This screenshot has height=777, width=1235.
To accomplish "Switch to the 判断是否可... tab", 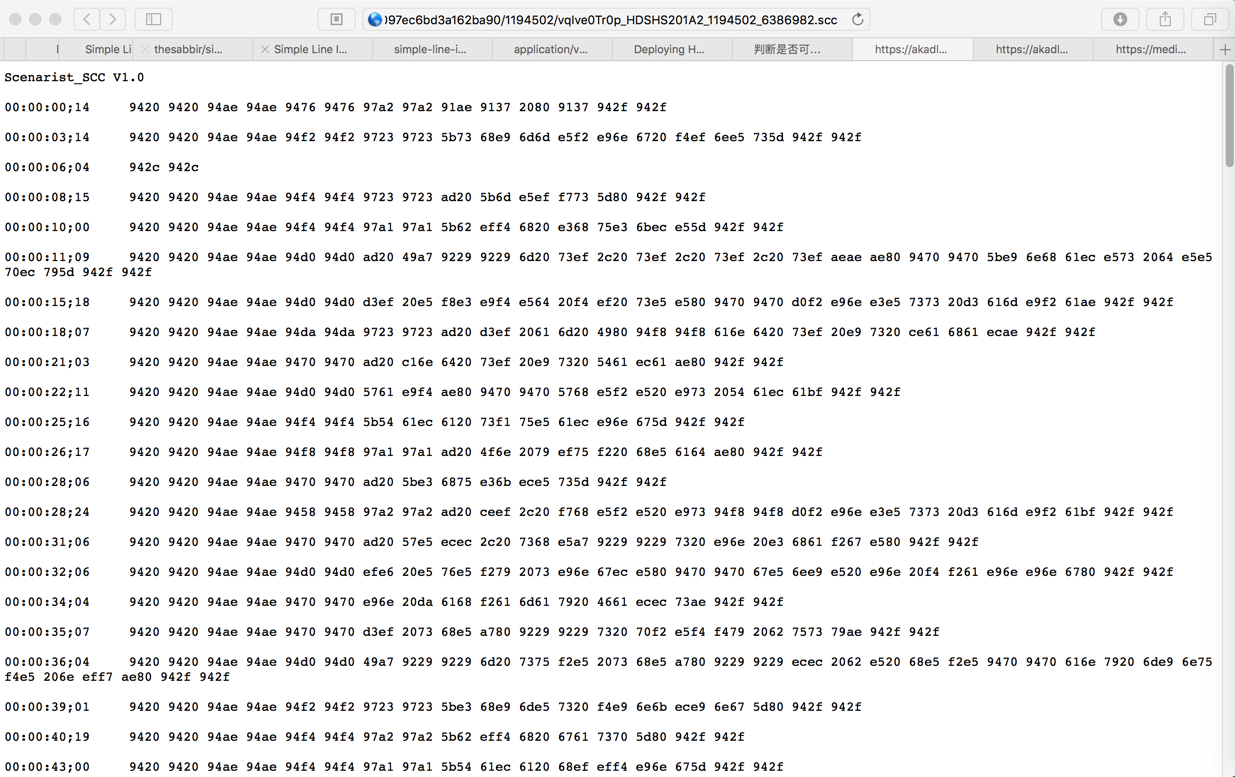I will click(792, 49).
